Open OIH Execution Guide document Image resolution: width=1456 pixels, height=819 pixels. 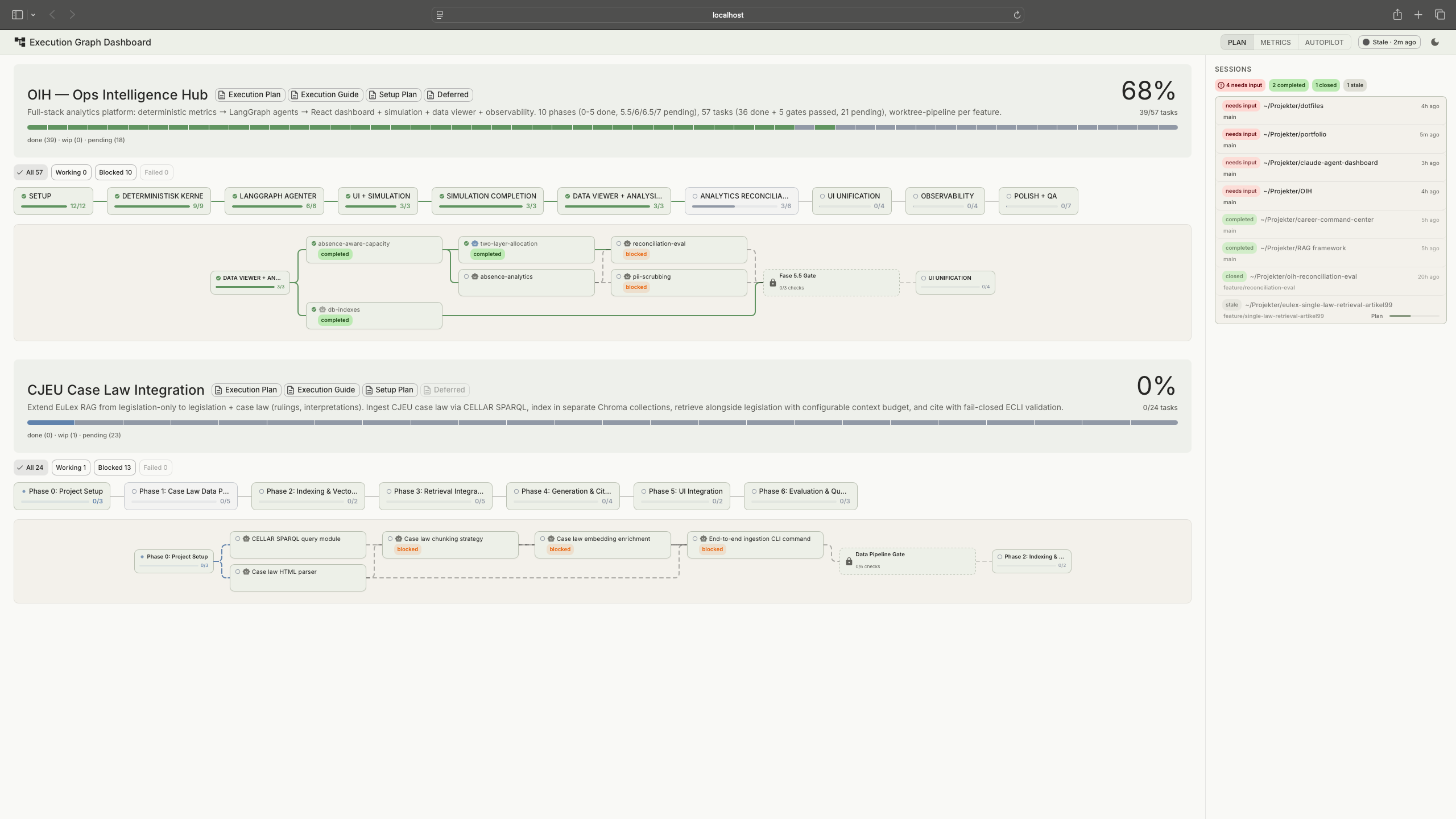coord(325,94)
